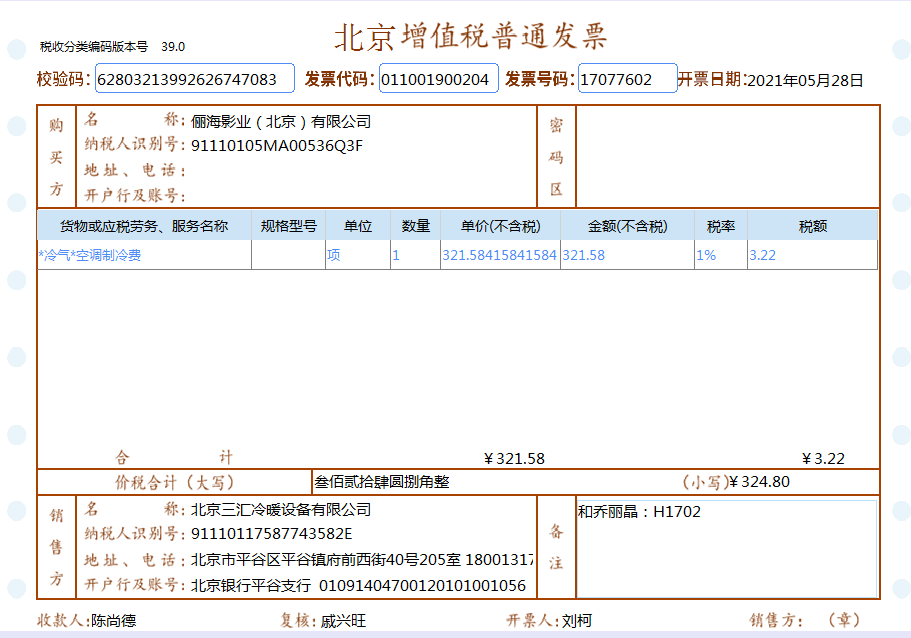Viewport: 911px width, 638px height.
Task: Click the 校验码 input field
Action: [x=195, y=78]
